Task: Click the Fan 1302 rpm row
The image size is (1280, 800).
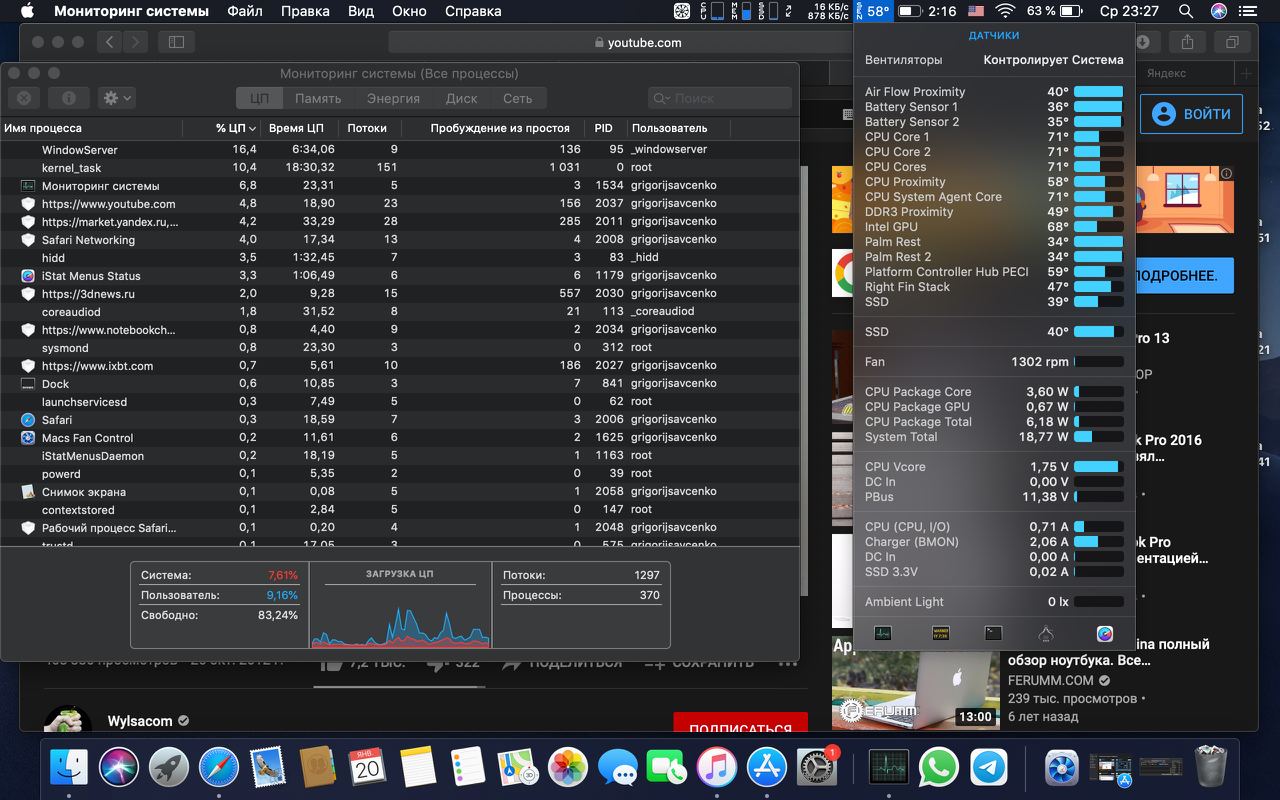Action: pos(994,362)
